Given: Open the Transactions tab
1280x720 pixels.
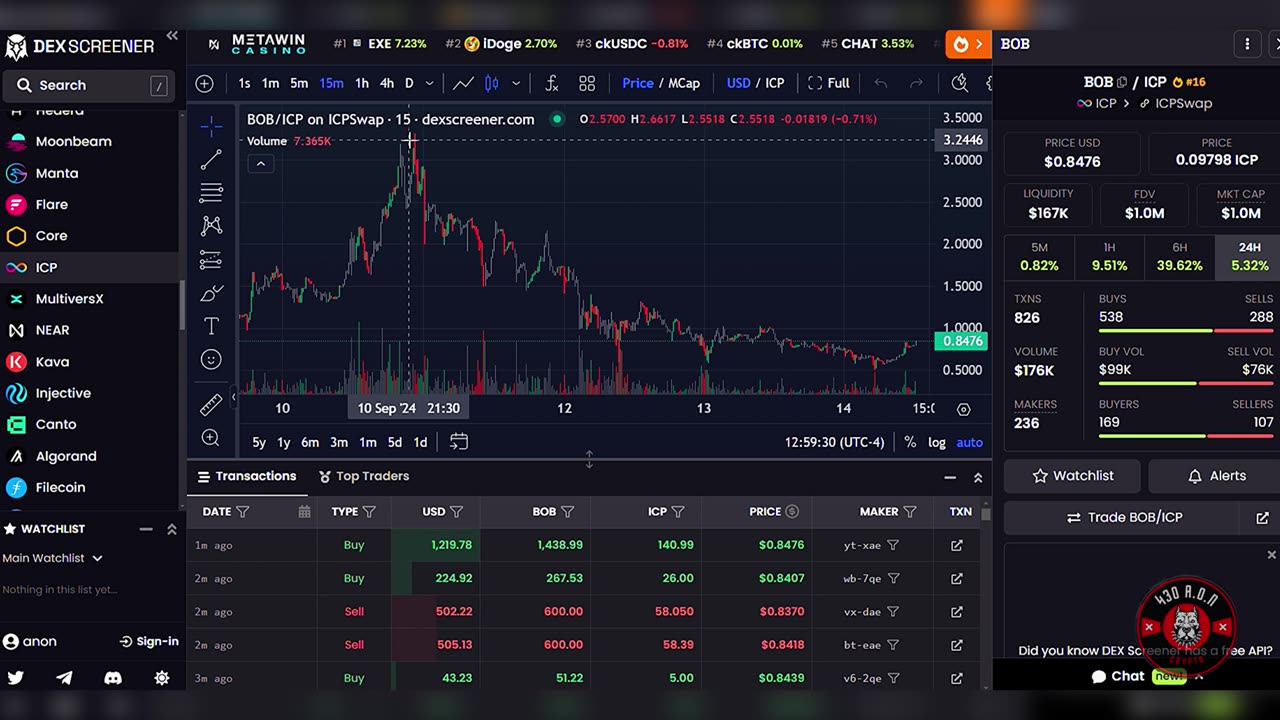Looking at the screenshot, I should click(247, 476).
